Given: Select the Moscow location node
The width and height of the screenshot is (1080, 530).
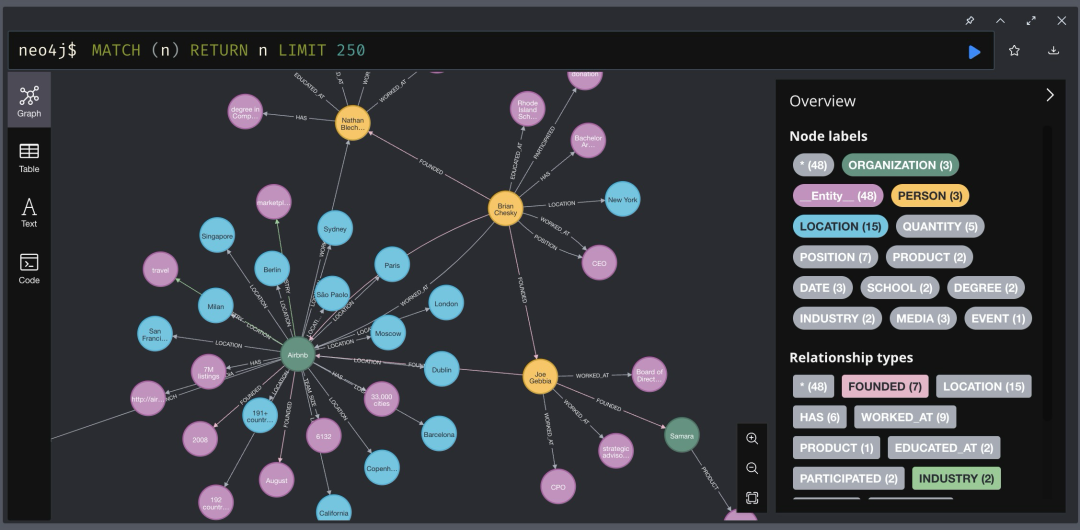Looking at the screenshot, I should (x=388, y=333).
